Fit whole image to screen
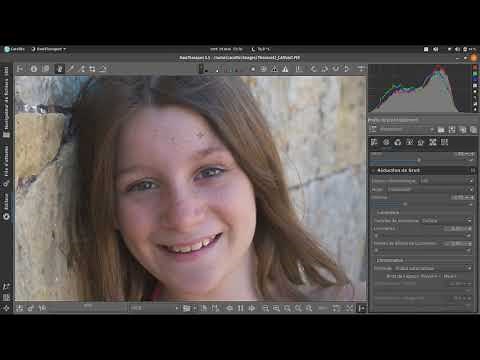This screenshot has width=480, height=360. click(x=287, y=308)
